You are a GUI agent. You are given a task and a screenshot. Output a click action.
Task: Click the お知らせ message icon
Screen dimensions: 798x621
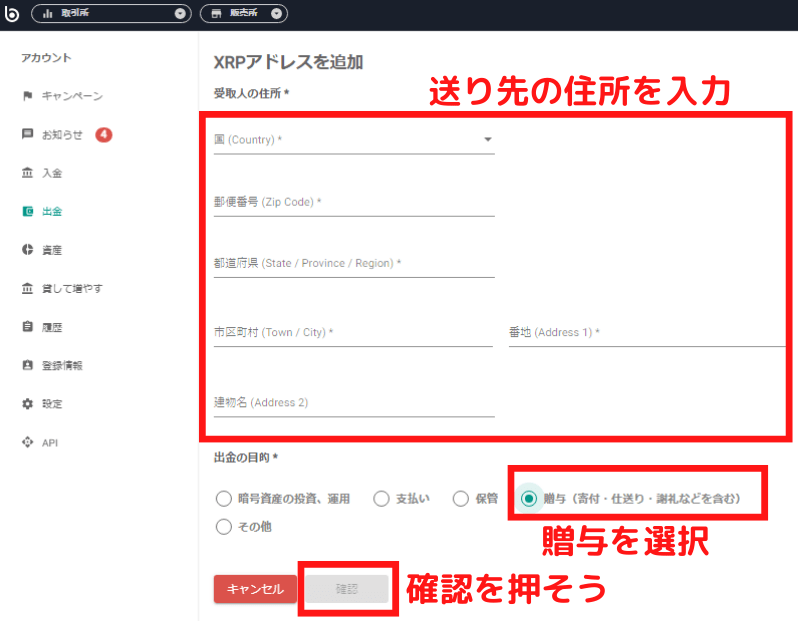click(x=27, y=134)
